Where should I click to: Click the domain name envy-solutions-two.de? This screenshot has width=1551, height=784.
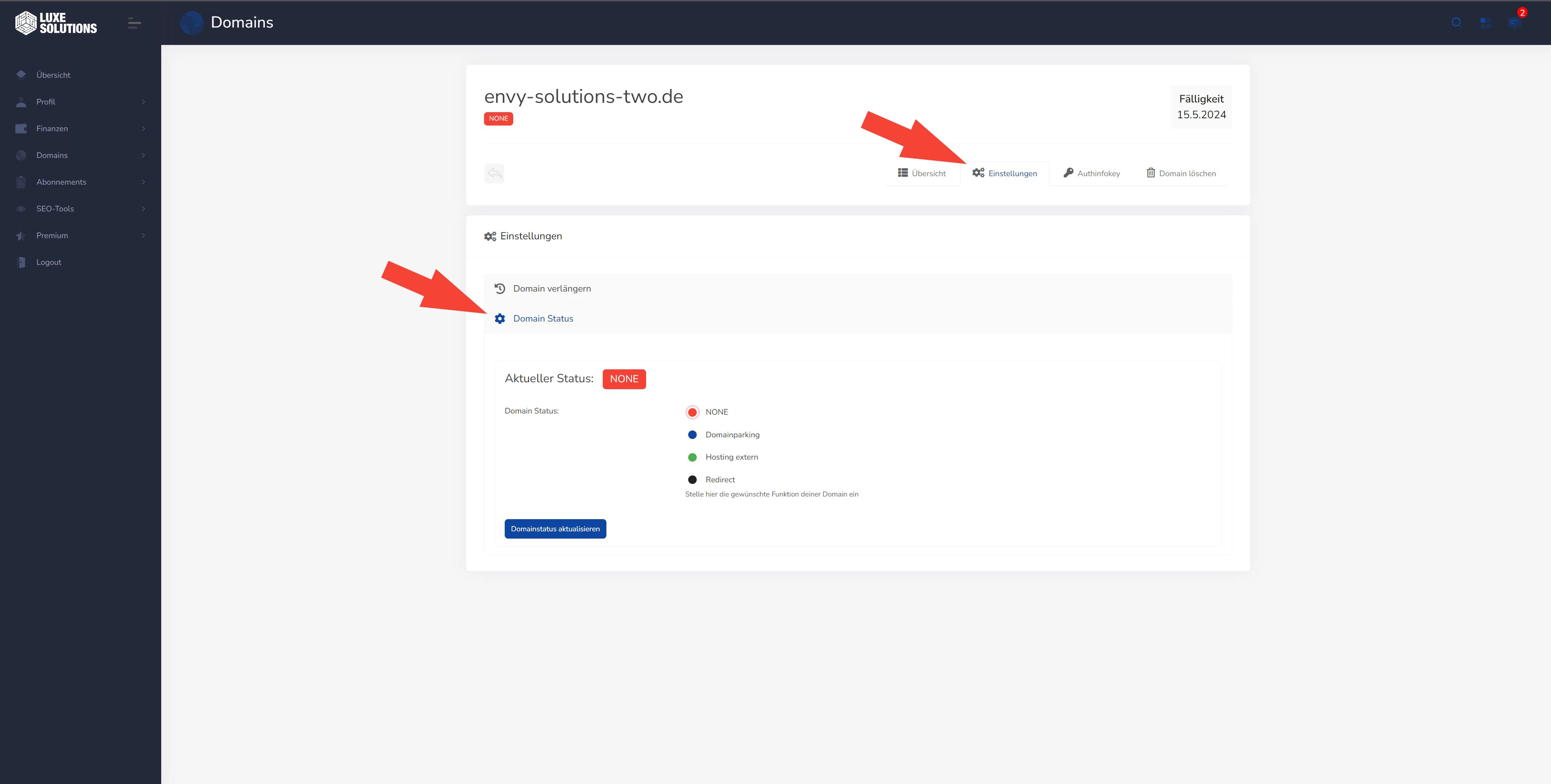tap(583, 96)
